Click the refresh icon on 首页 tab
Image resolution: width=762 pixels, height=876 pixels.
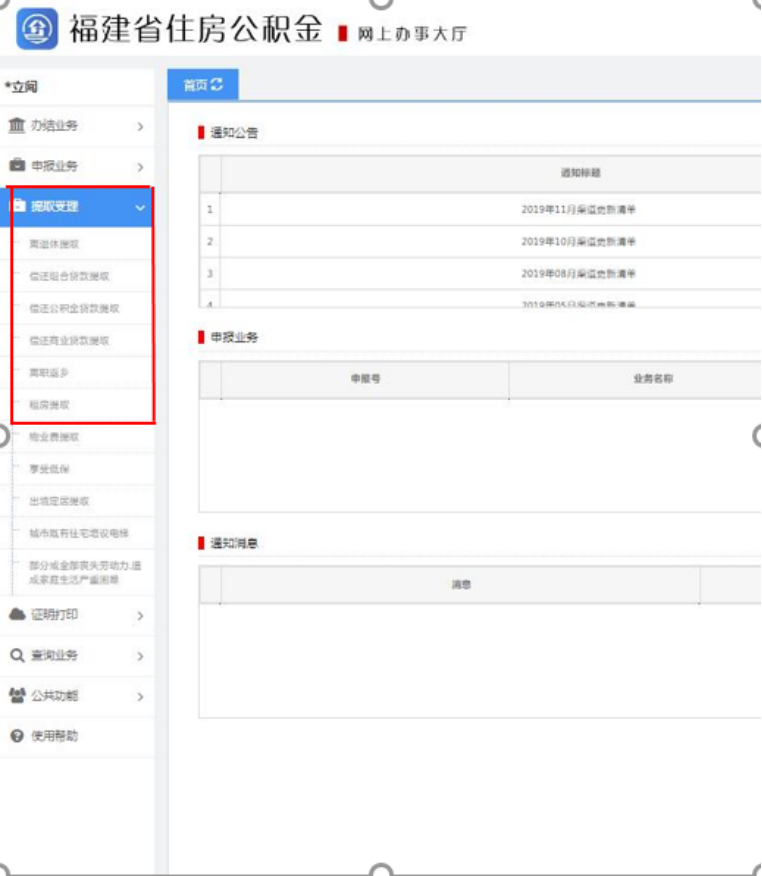[x=217, y=86]
